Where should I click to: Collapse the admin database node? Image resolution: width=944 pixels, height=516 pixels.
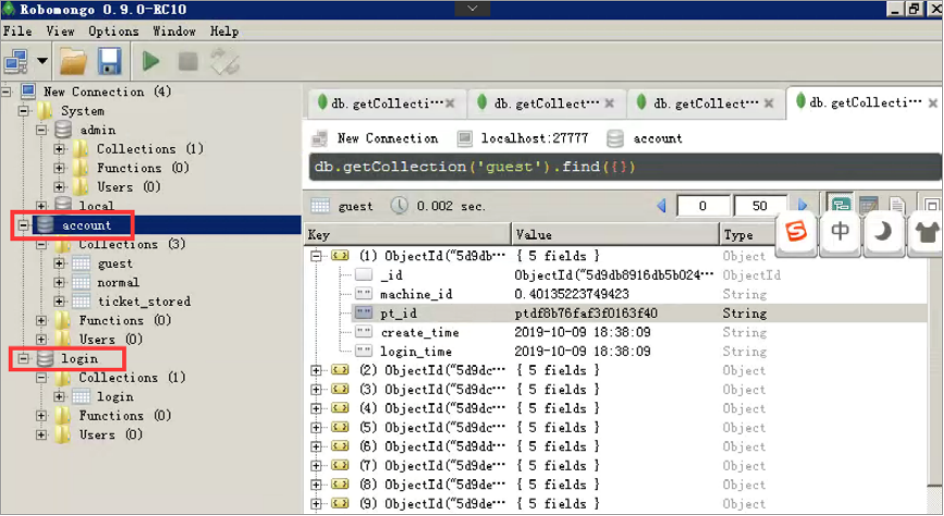41,130
